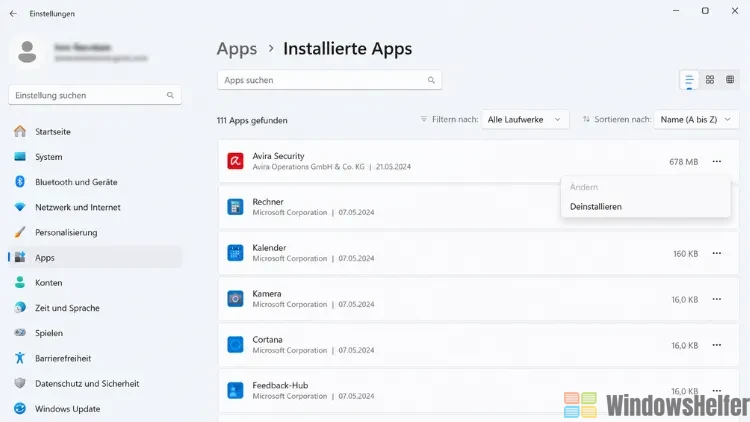This screenshot has width=750, height=422.
Task: Open the Alle Laufwerke filter dropdown
Action: (x=525, y=120)
